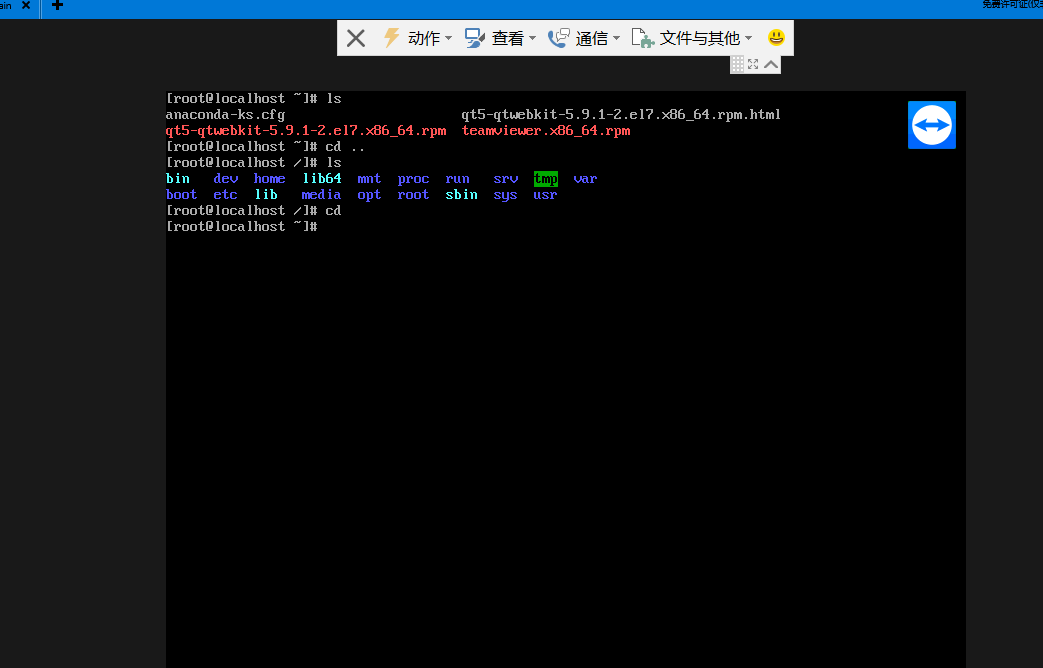Click the sbin directory name
The height and width of the screenshot is (668, 1043).
click(x=462, y=194)
